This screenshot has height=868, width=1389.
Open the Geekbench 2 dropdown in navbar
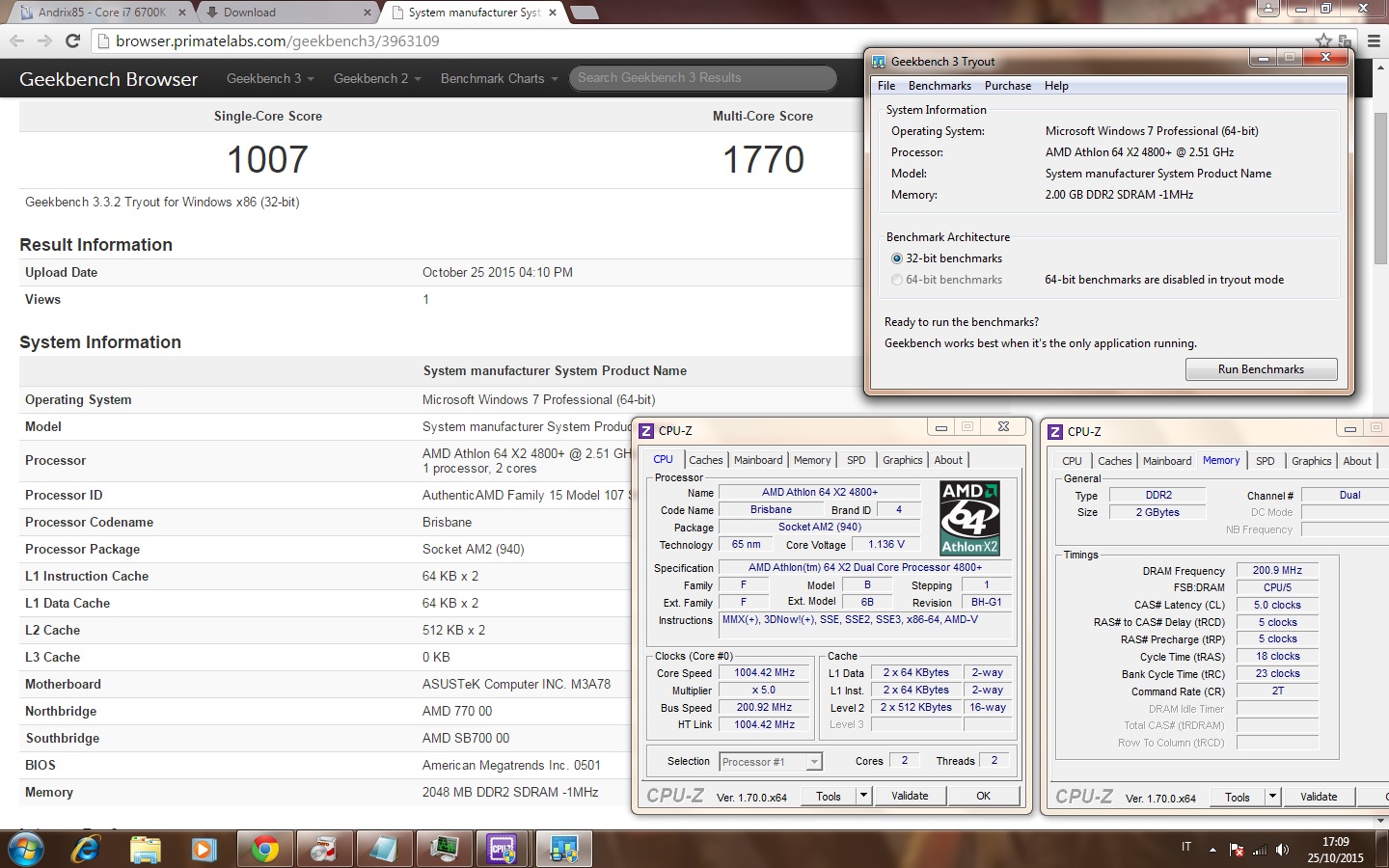(377, 78)
